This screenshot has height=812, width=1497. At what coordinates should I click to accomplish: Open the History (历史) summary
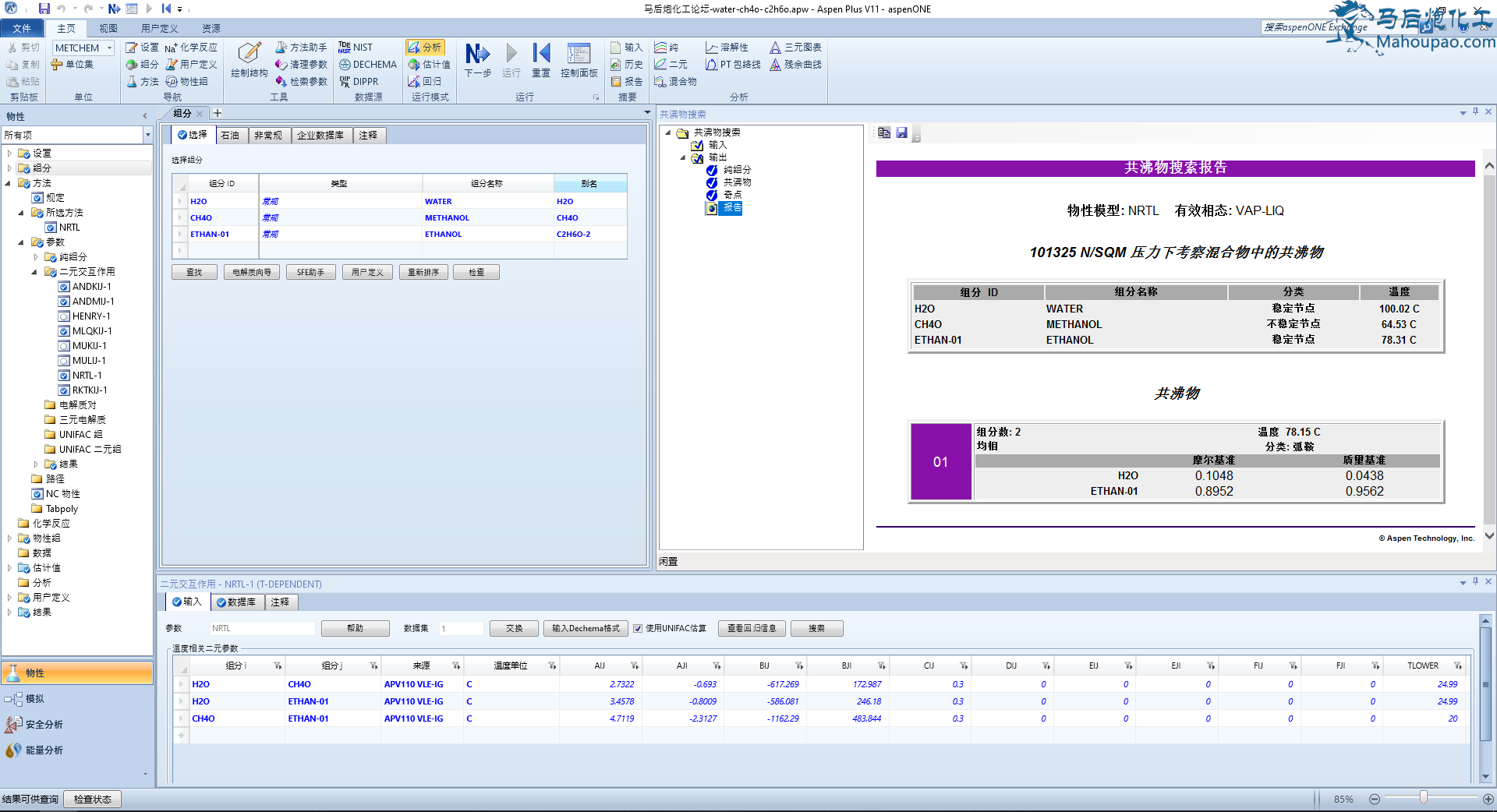click(627, 65)
